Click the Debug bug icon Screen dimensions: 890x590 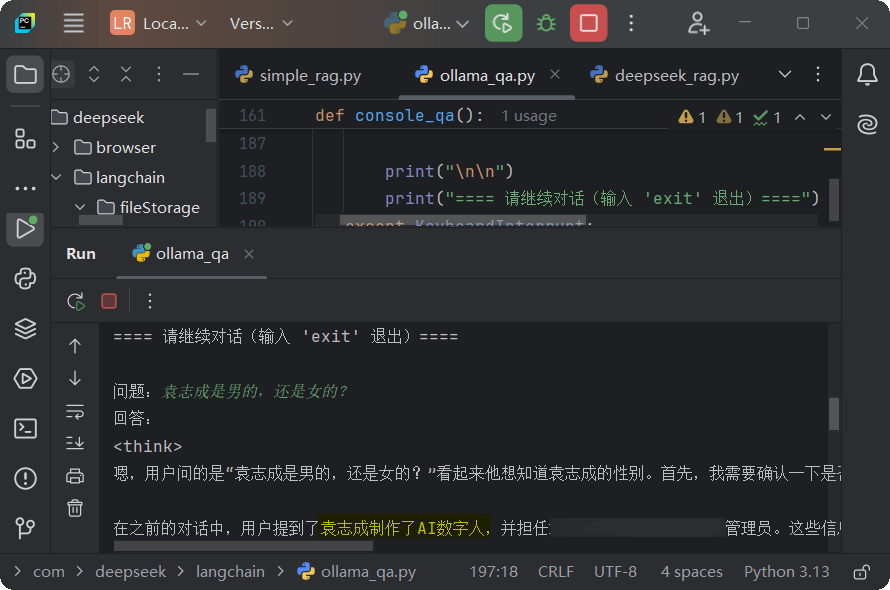546,23
